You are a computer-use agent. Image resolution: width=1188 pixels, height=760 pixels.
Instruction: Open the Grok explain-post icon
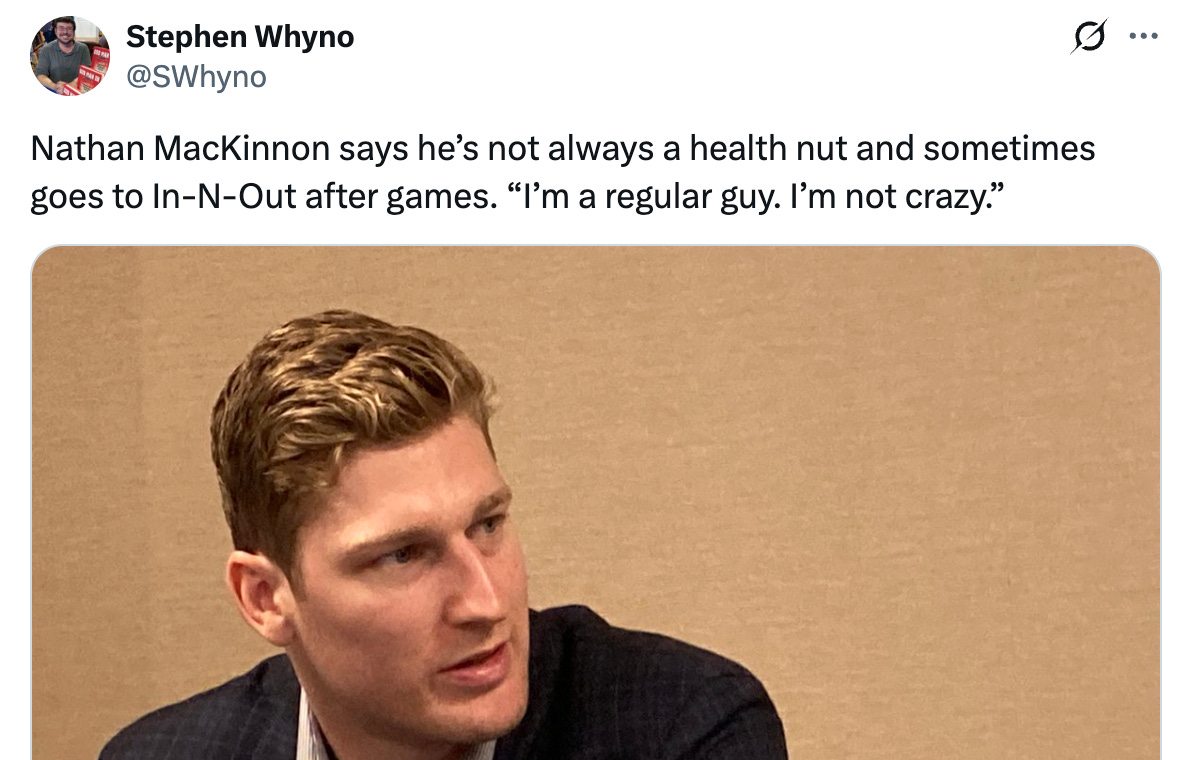point(1089,36)
